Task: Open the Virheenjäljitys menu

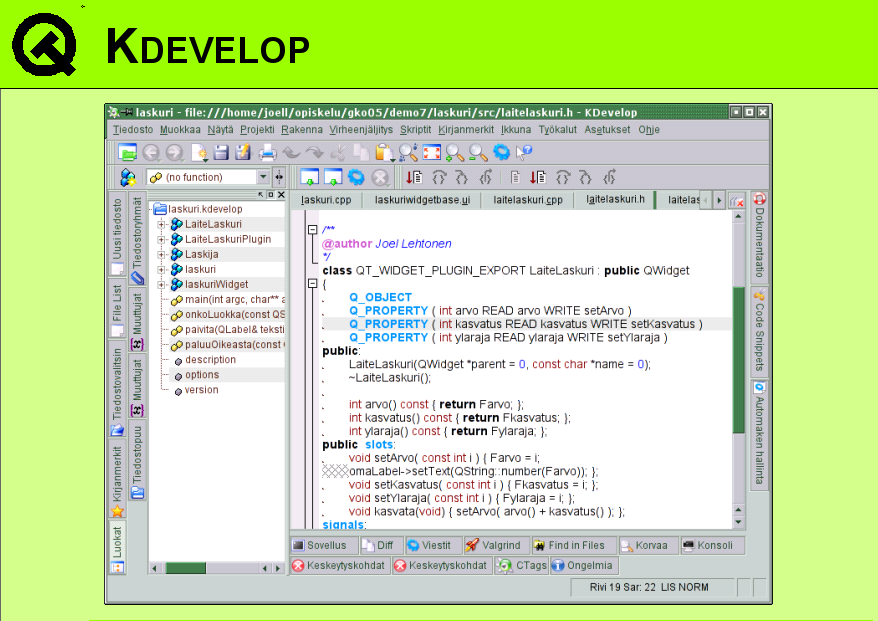Action: pos(361,130)
